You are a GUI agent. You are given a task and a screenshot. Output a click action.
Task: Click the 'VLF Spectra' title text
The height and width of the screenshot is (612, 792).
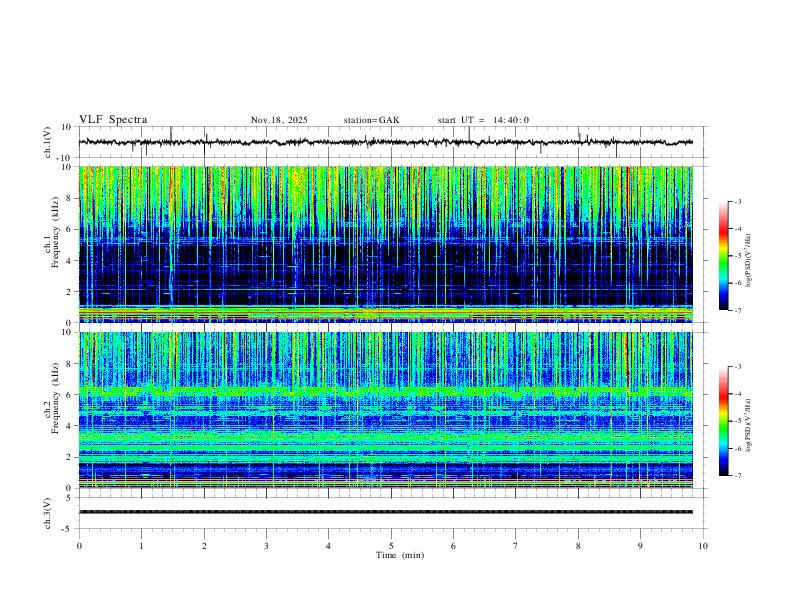tap(113, 120)
